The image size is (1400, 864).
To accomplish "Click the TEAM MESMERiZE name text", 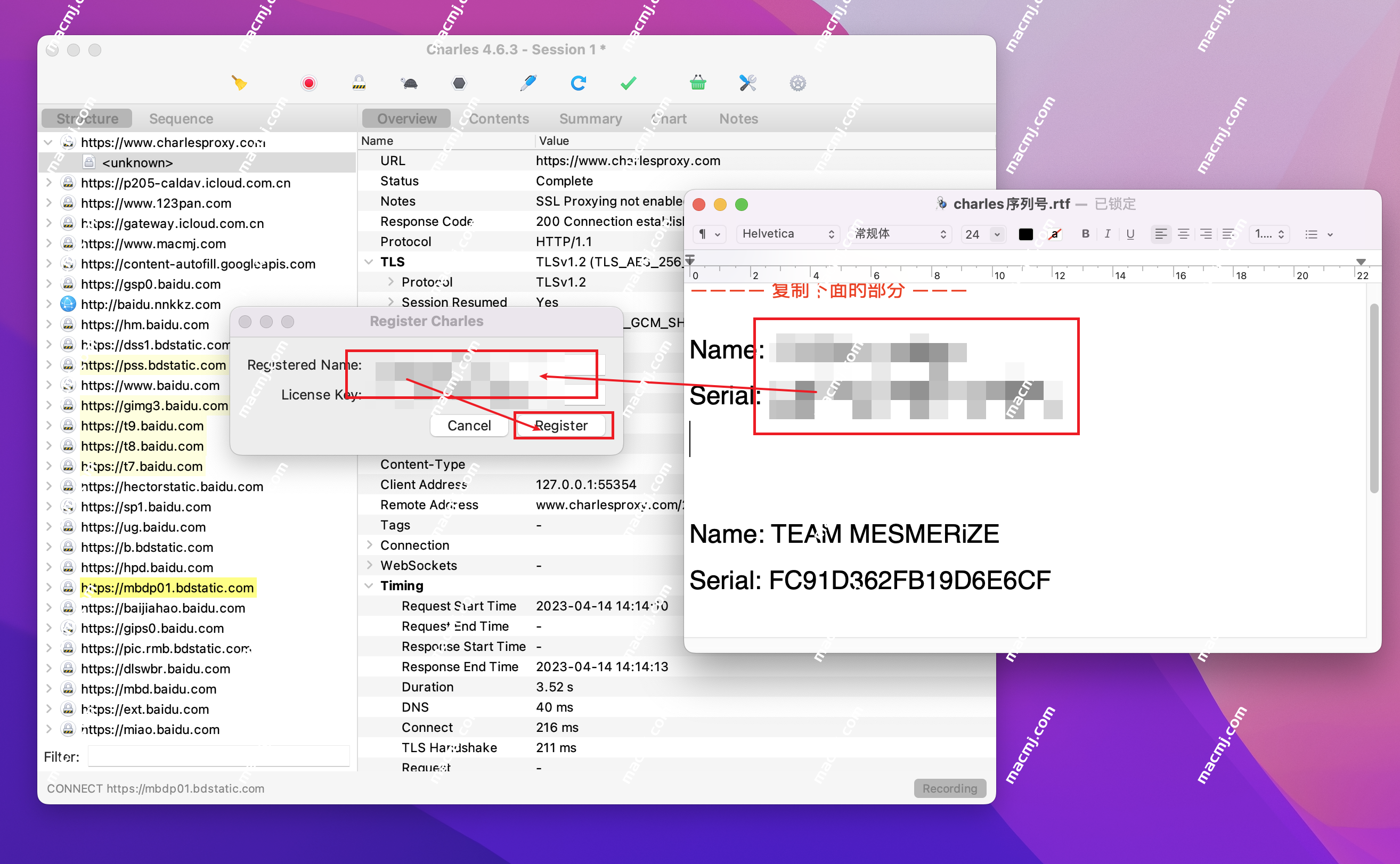I will [x=884, y=534].
